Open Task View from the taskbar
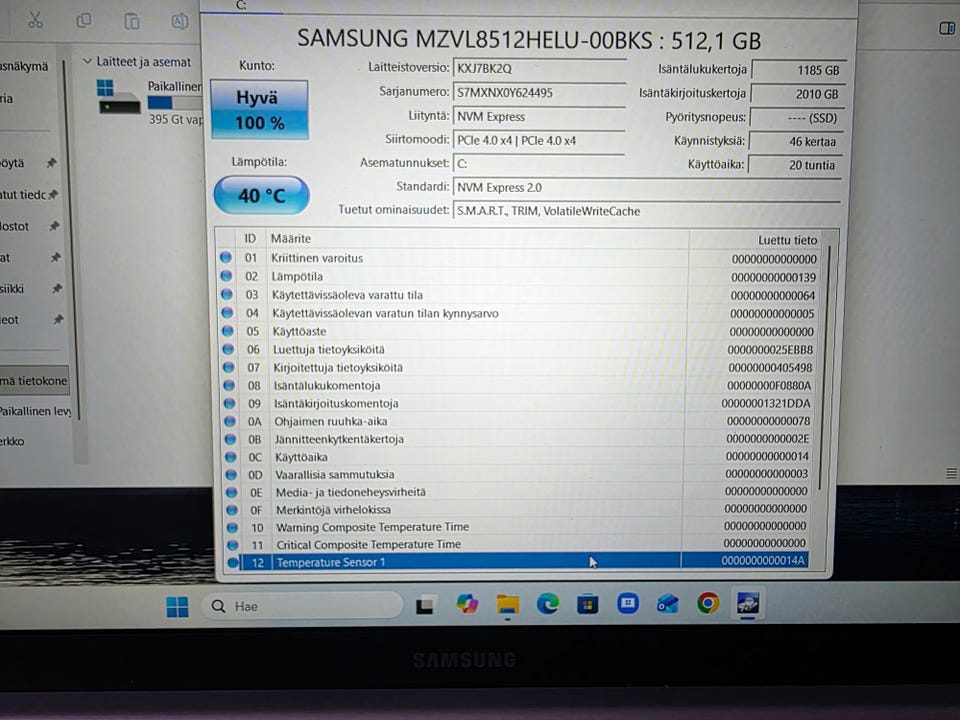The image size is (960, 720). (x=426, y=605)
